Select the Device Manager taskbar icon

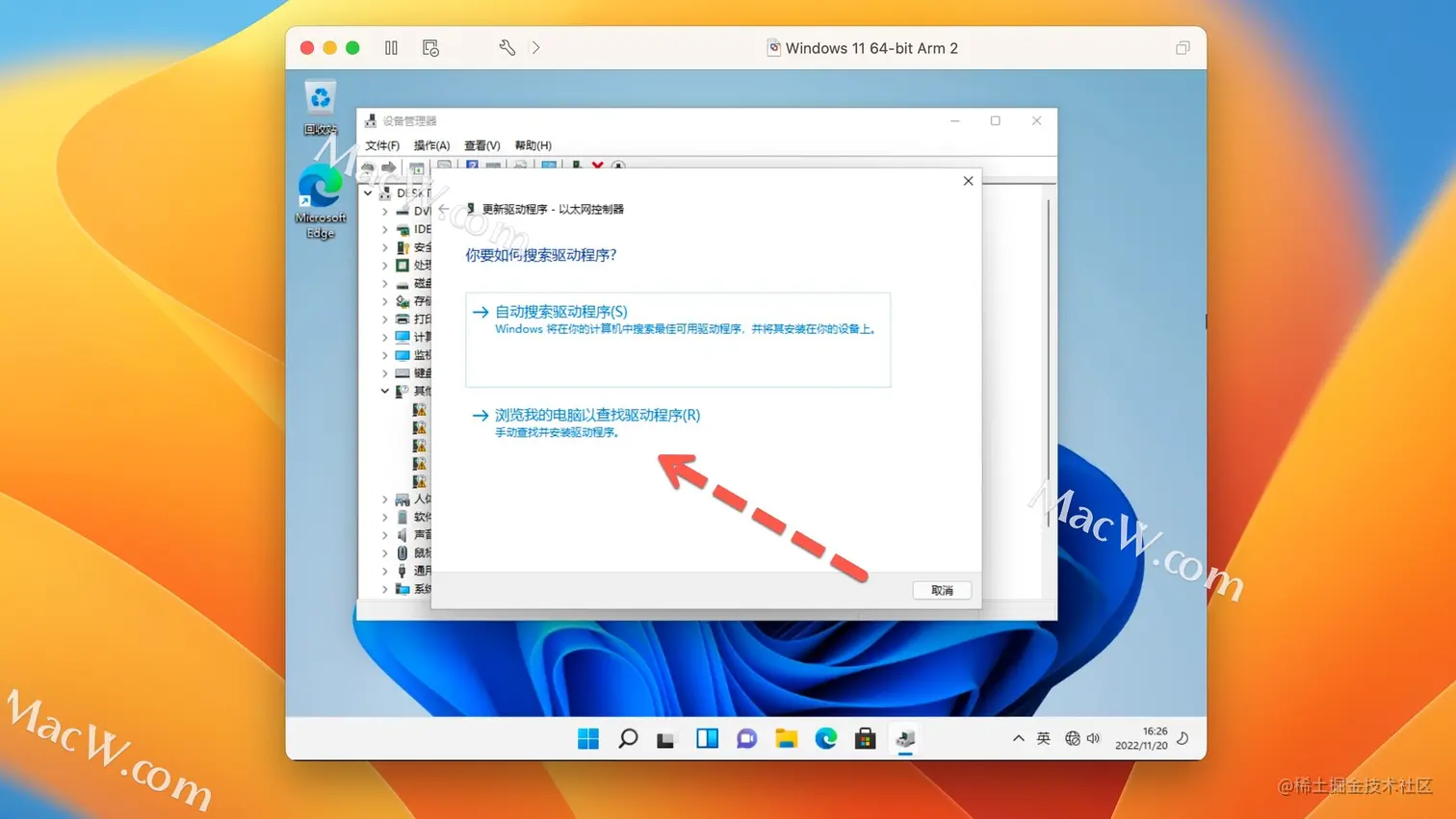click(905, 738)
